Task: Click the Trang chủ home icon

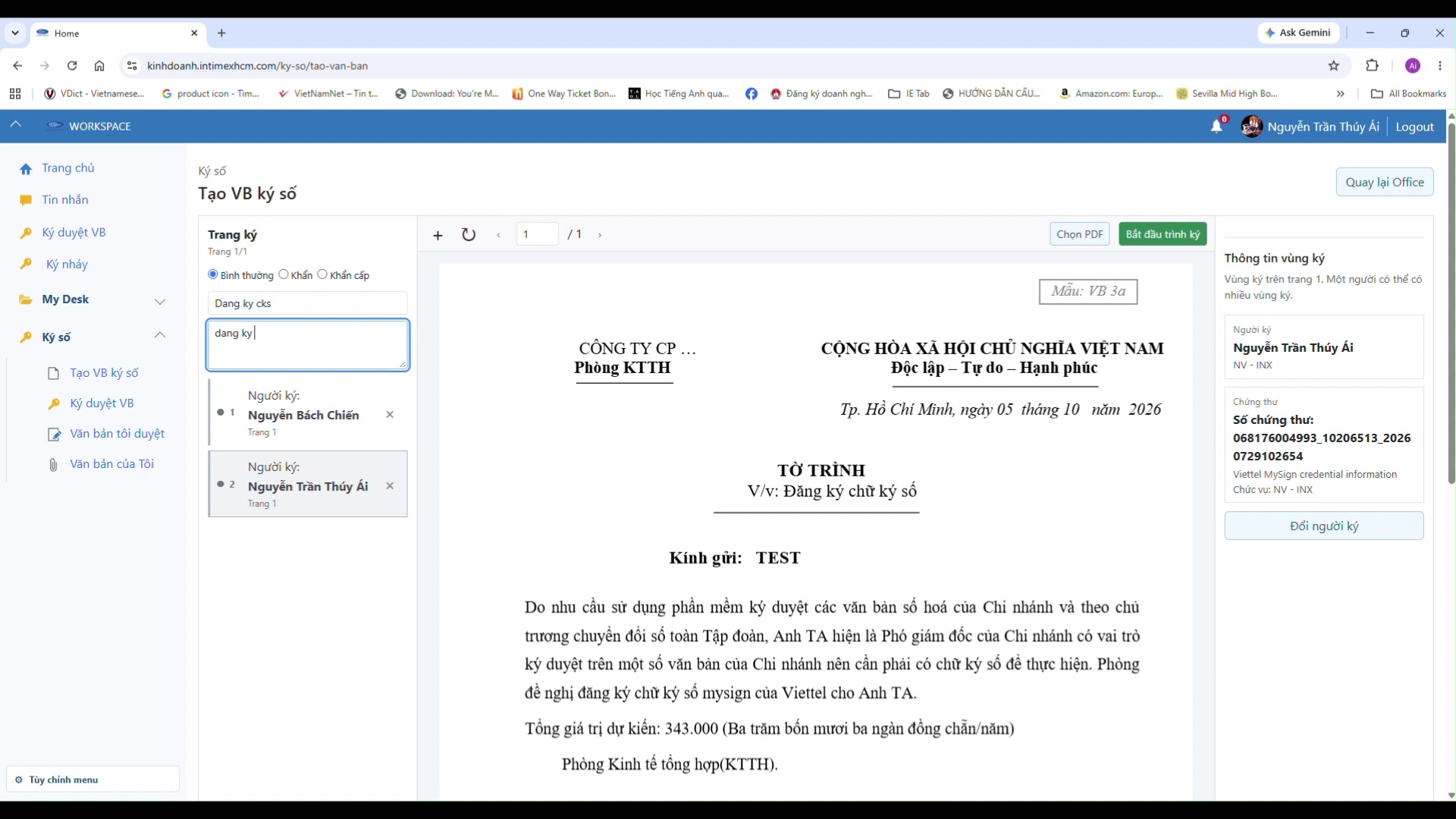Action: (26, 169)
